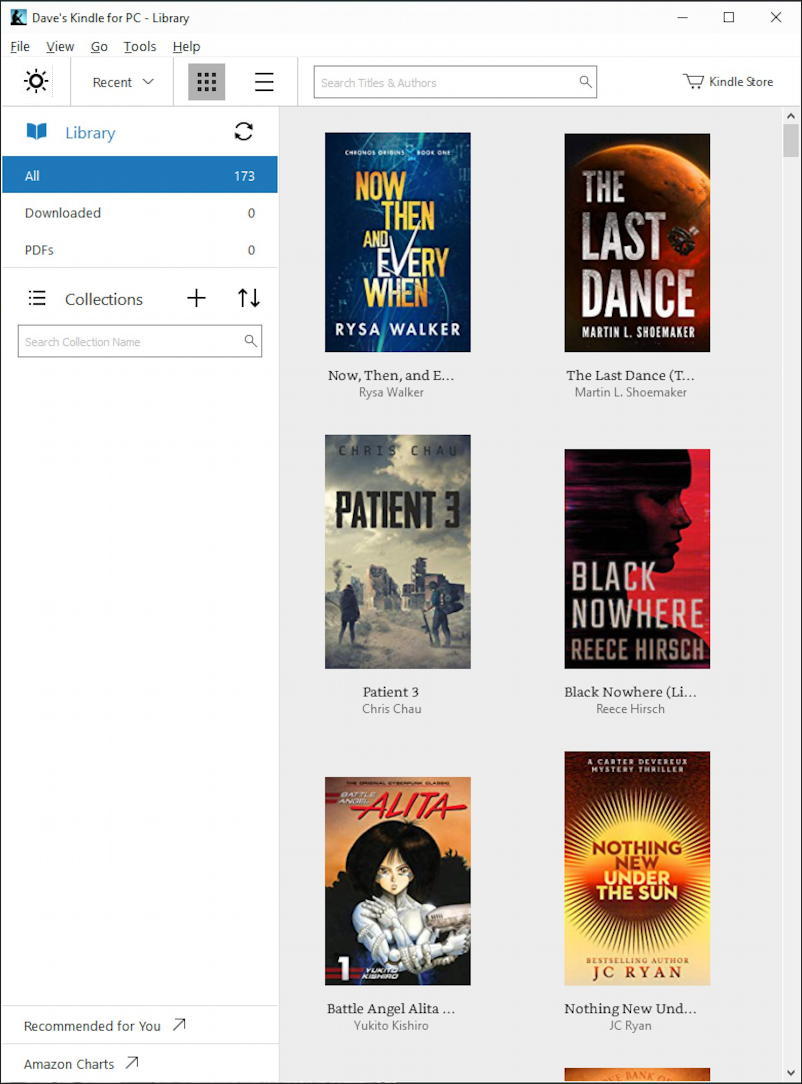The width and height of the screenshot is (802, 1084).
Task: Switch to list view layout
Action: pos(264,82)
